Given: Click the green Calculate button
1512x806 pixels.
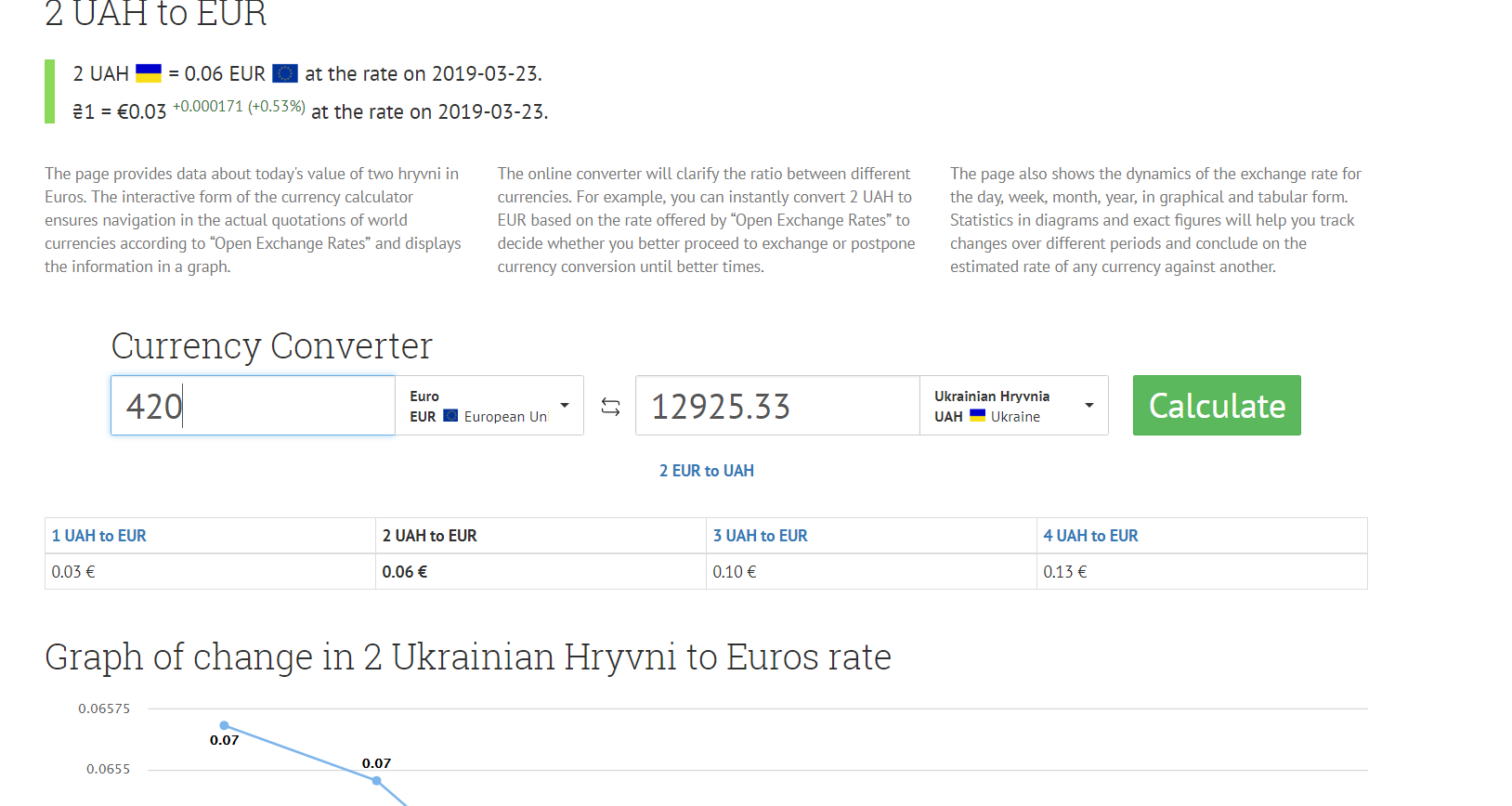Looking at the screenshot, I should coord(1217,406).
